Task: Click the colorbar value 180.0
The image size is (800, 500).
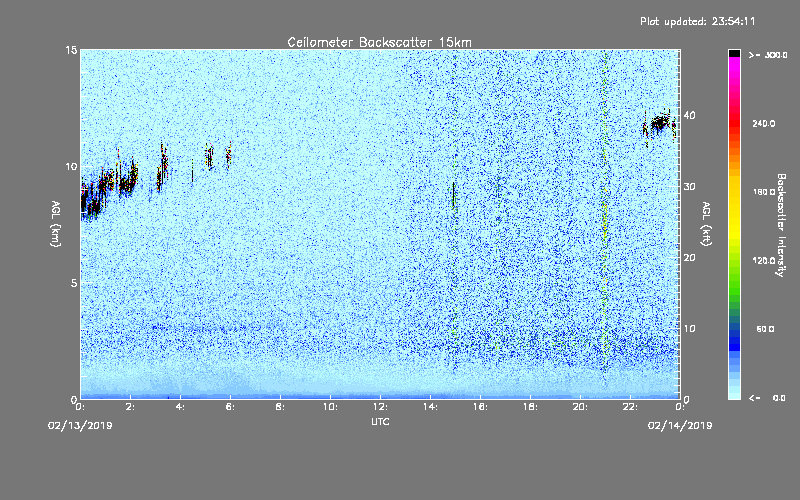Action: 764,192
